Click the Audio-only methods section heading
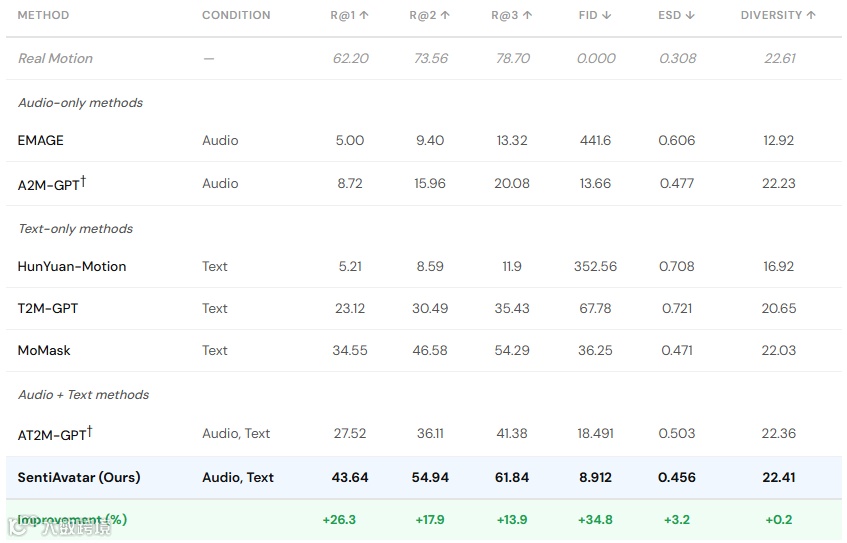This screenshot has height=543, width=847. coord(80,102)
